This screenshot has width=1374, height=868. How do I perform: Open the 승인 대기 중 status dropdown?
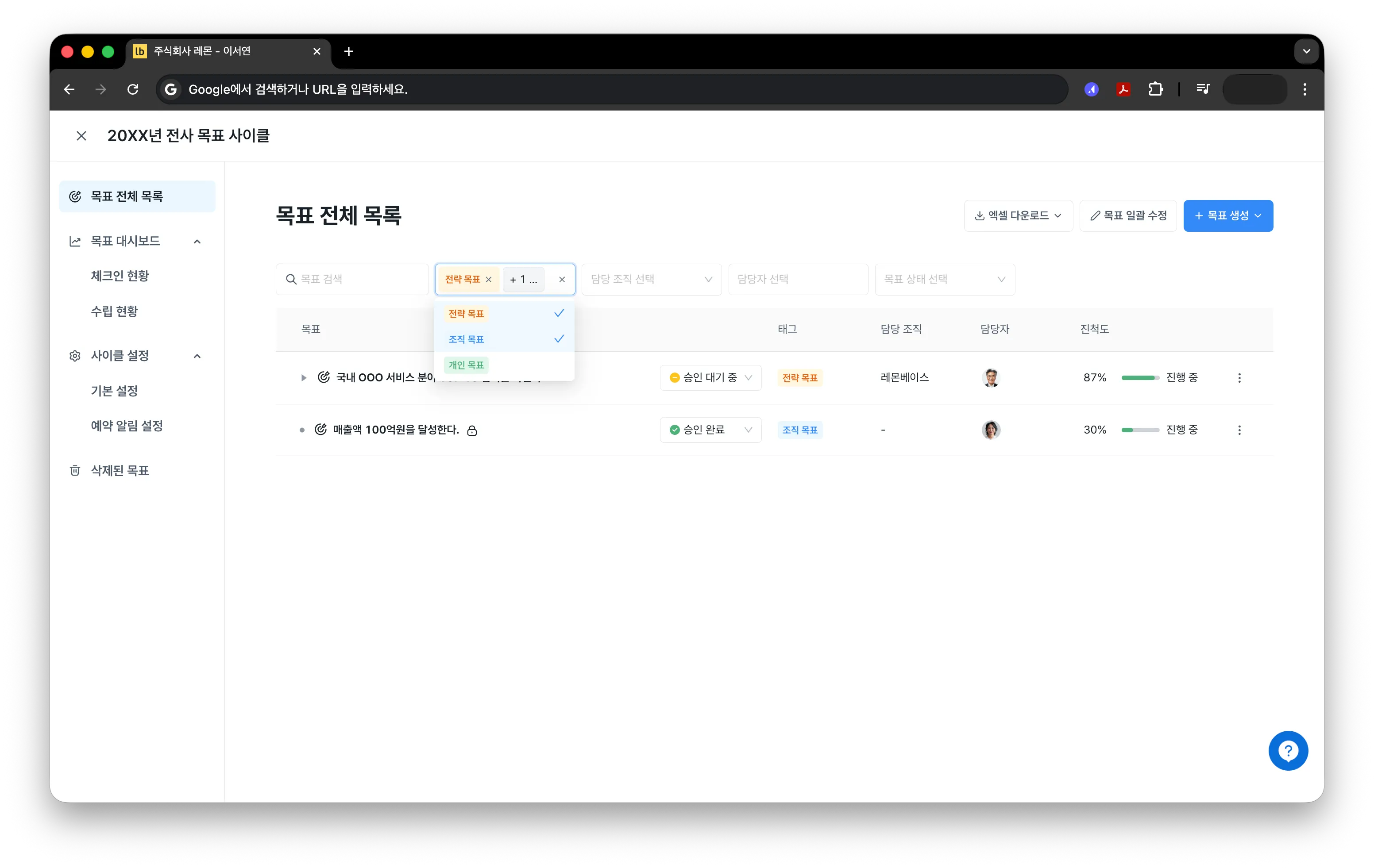tap(710, 377)
